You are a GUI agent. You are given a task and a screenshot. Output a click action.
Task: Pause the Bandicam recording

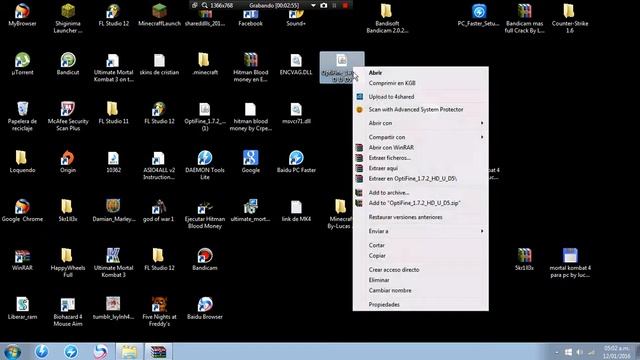click(335, 5)
